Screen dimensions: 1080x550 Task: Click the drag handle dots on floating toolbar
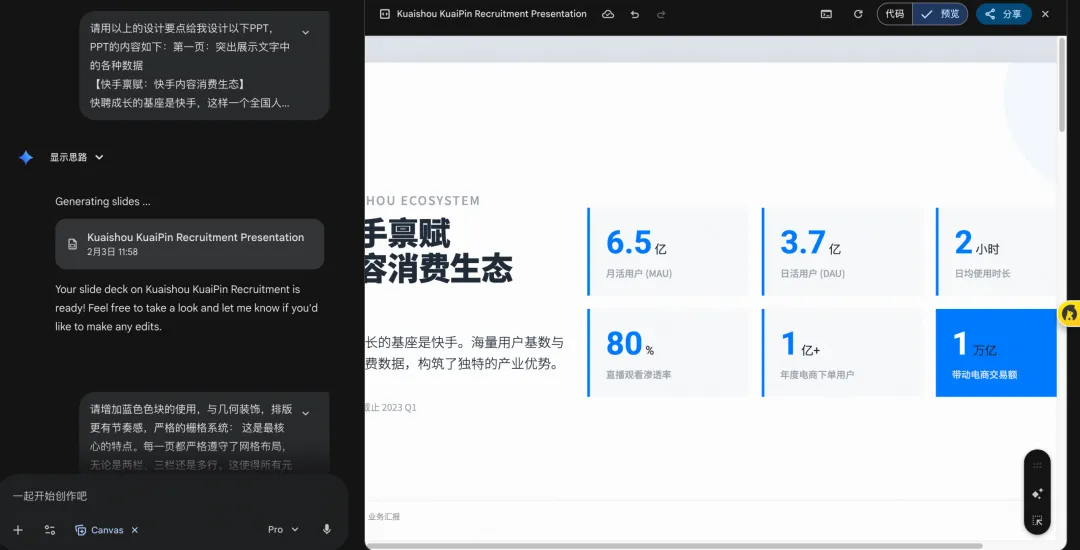[x=1037, y=465]
